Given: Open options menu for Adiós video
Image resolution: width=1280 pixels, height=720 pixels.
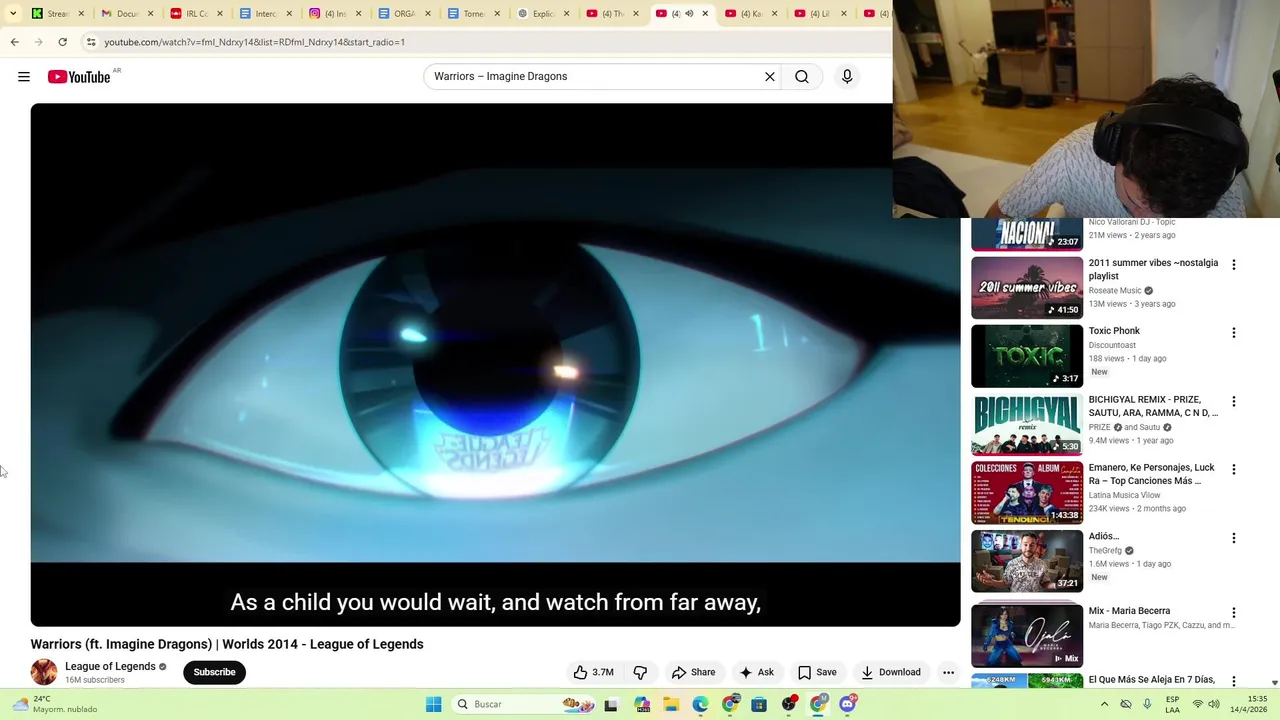Looking at the screenshot, I should pyautogui.click(x=1234, y=538).
